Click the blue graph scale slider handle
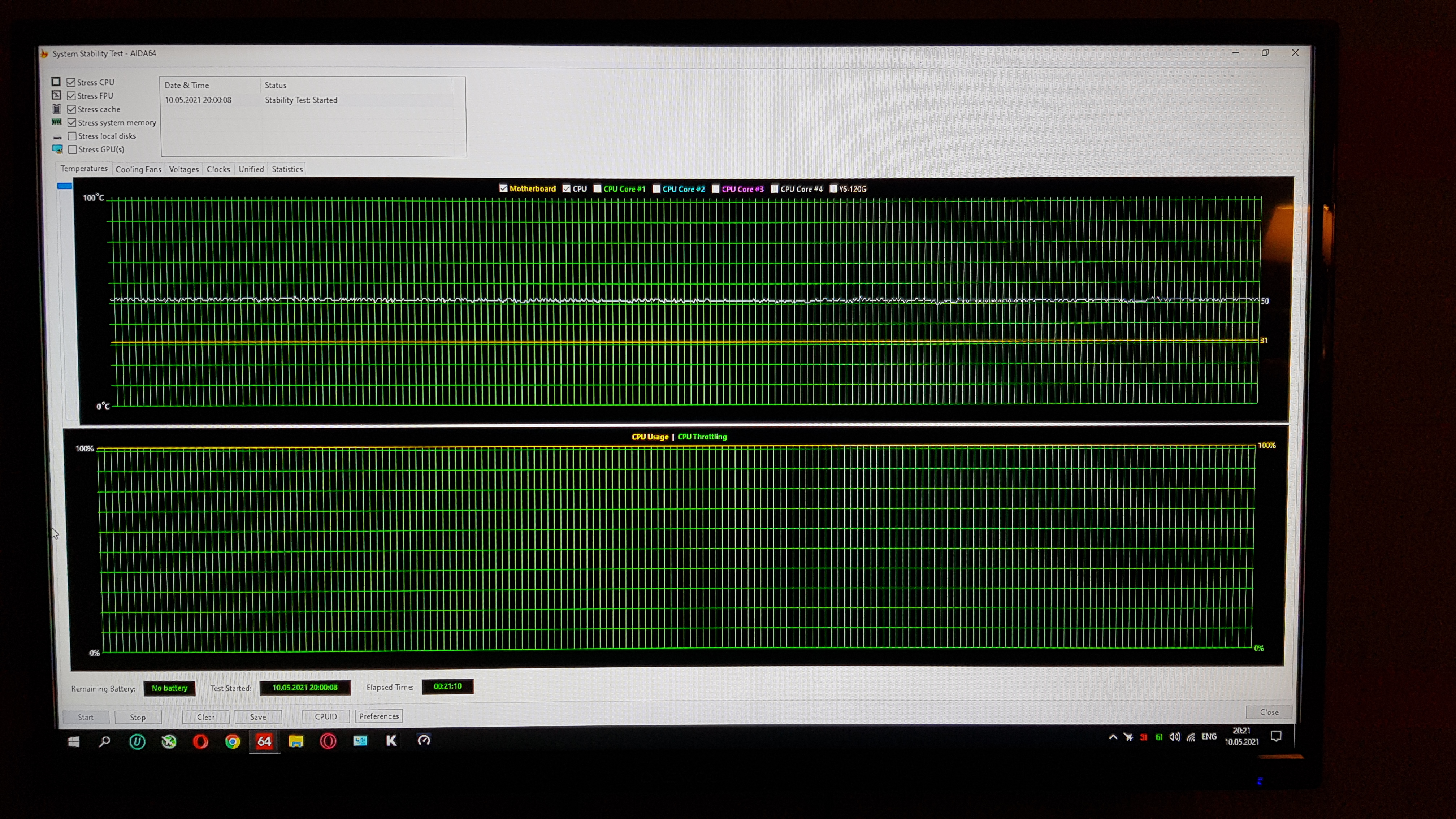 click(64, 185)
